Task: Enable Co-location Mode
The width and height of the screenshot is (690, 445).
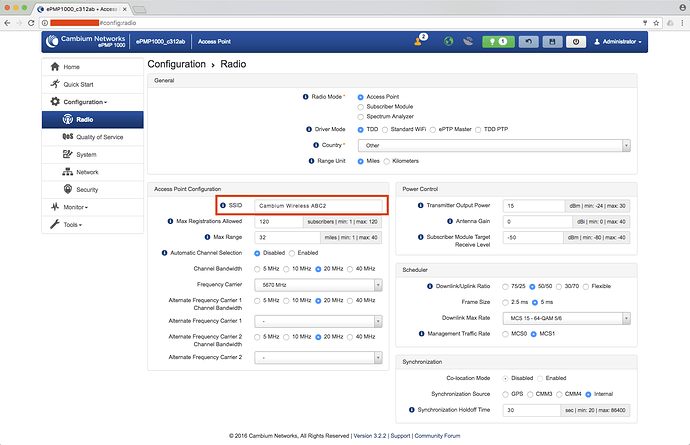Action: tap(540, 379)
